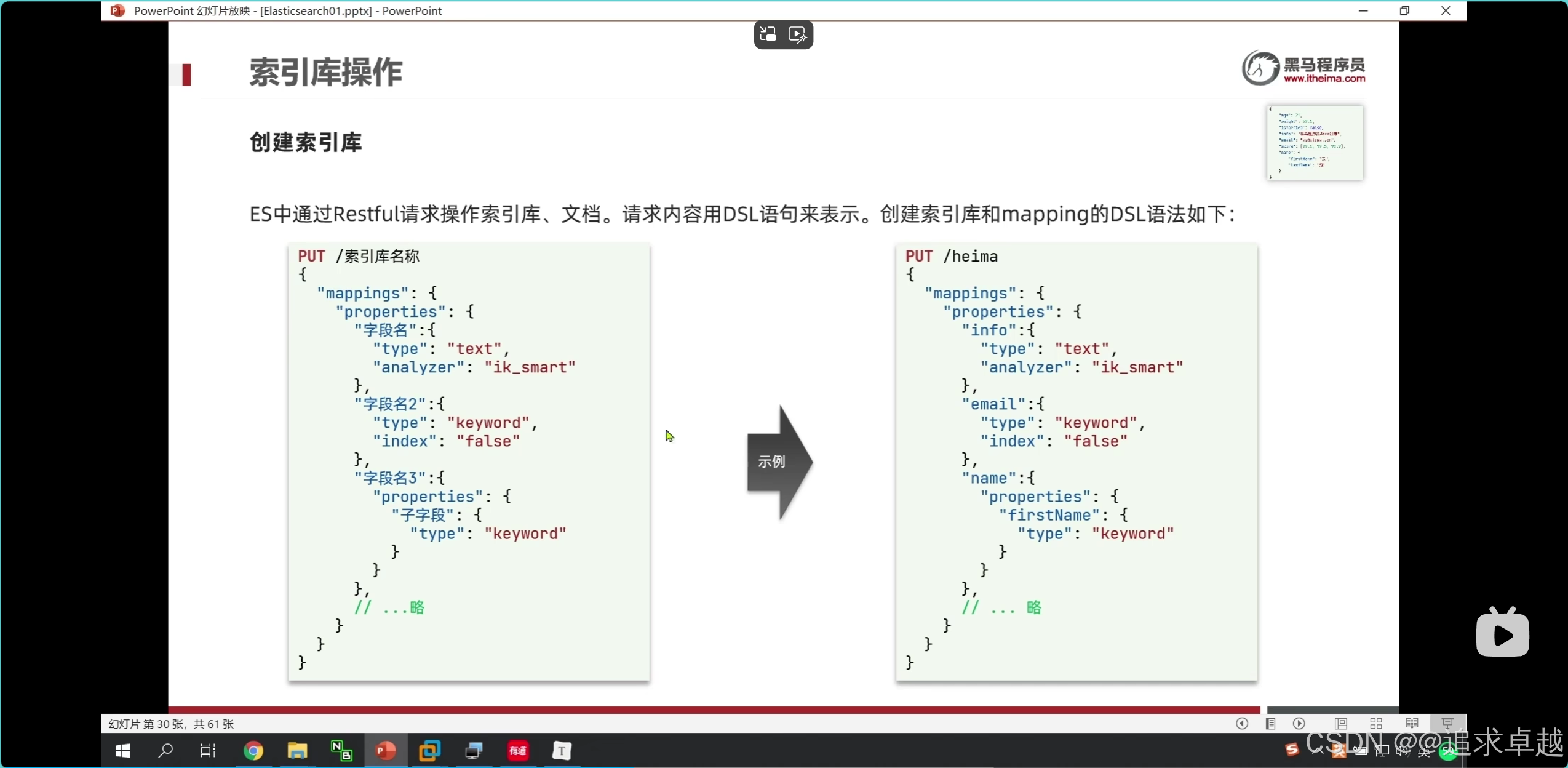Open Windows taskbar search

(x=165, y=751)
